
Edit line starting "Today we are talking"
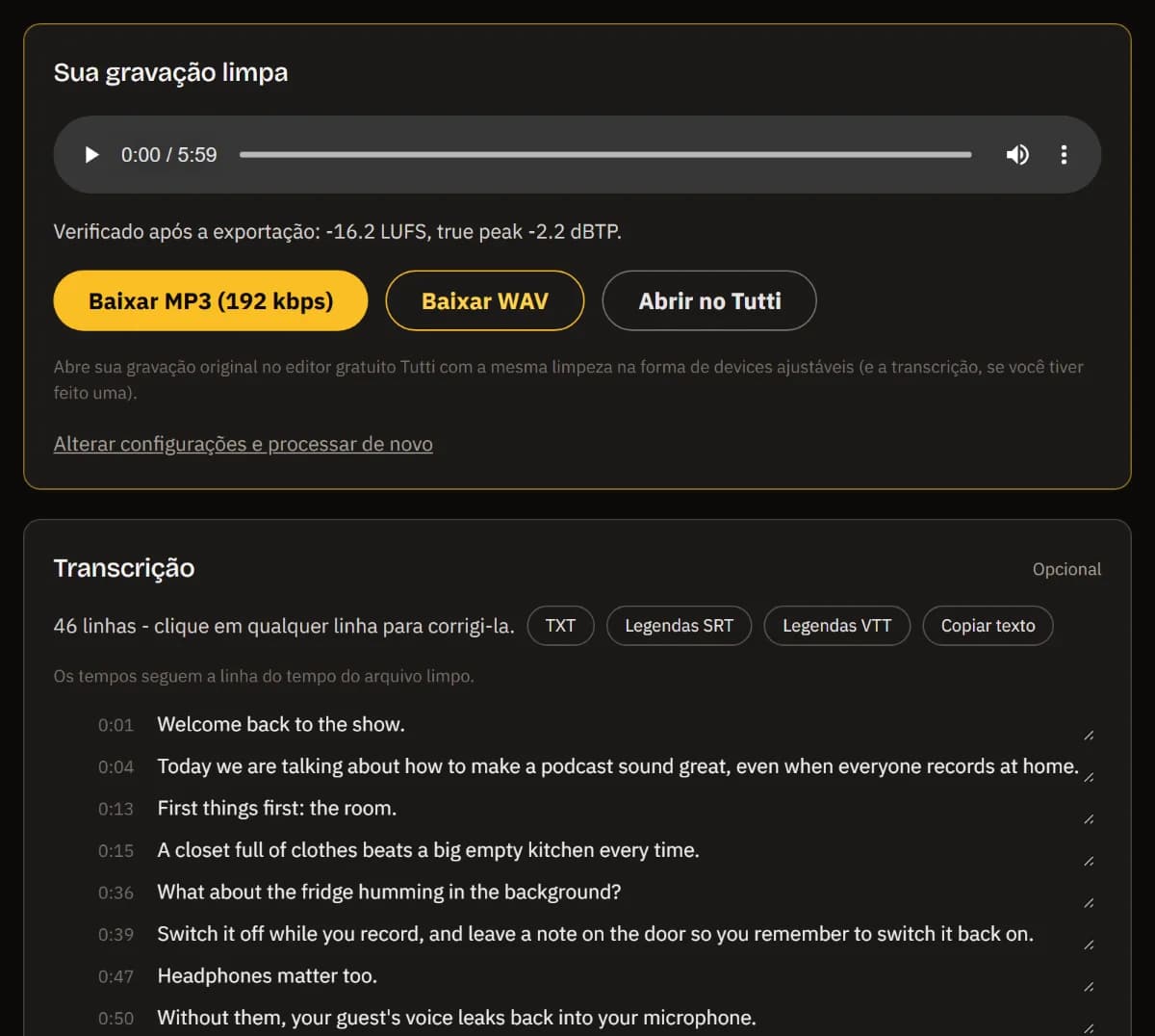tap(626, 766)
